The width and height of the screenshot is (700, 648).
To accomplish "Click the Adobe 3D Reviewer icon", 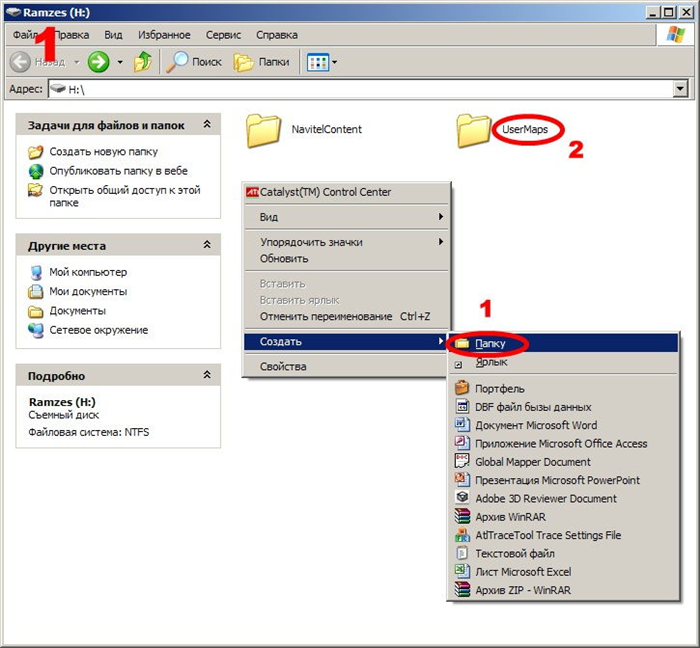I will 462,497.
